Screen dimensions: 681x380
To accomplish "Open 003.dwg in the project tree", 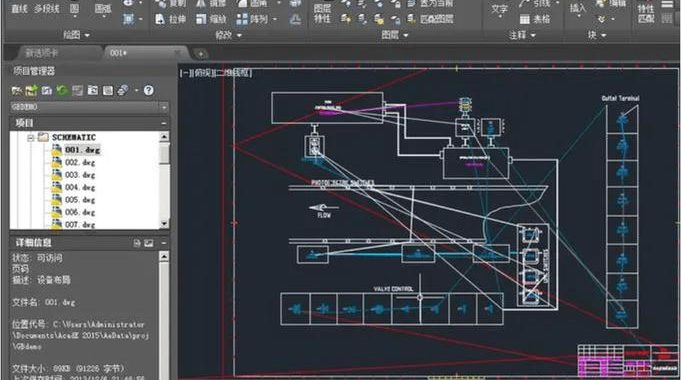I will point(79,175).
